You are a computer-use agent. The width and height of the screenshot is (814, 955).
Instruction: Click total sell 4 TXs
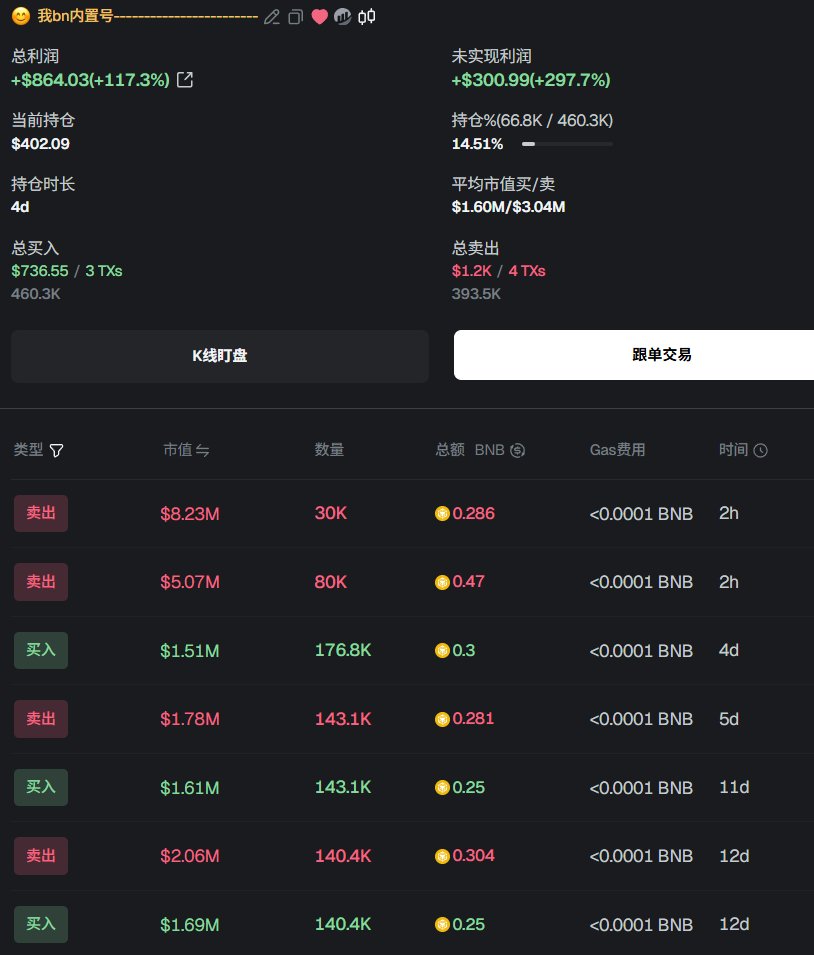click(527, 271)
